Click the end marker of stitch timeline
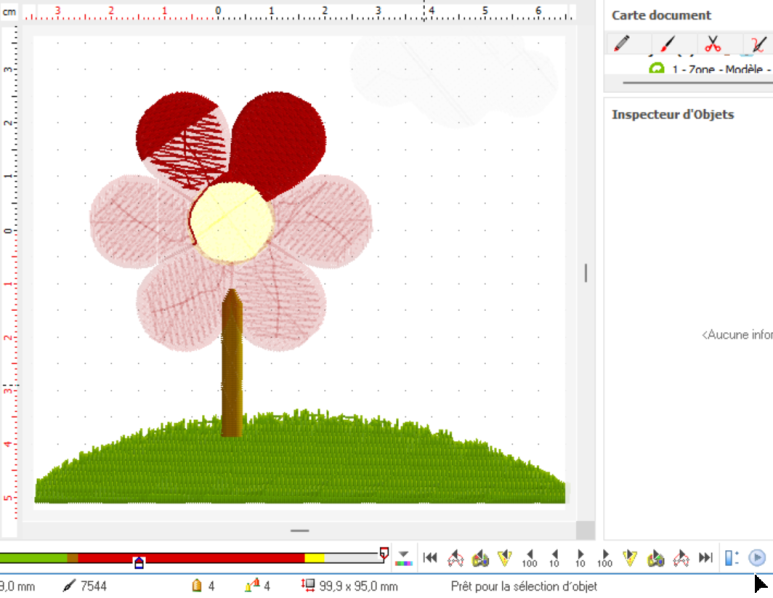This screenshot has width=773, height=598. (384, 553)
